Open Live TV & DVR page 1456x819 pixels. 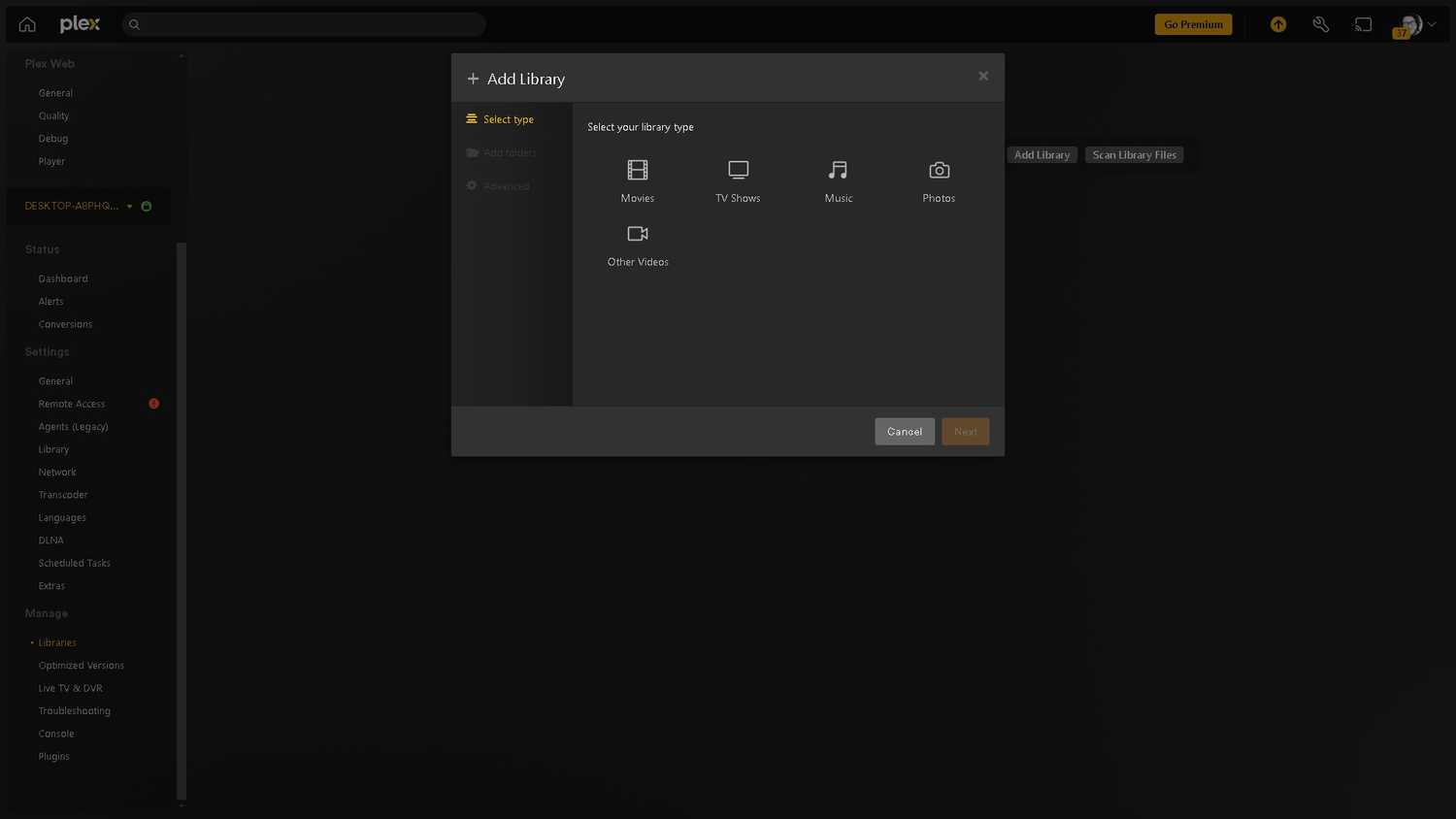[70, 688]
